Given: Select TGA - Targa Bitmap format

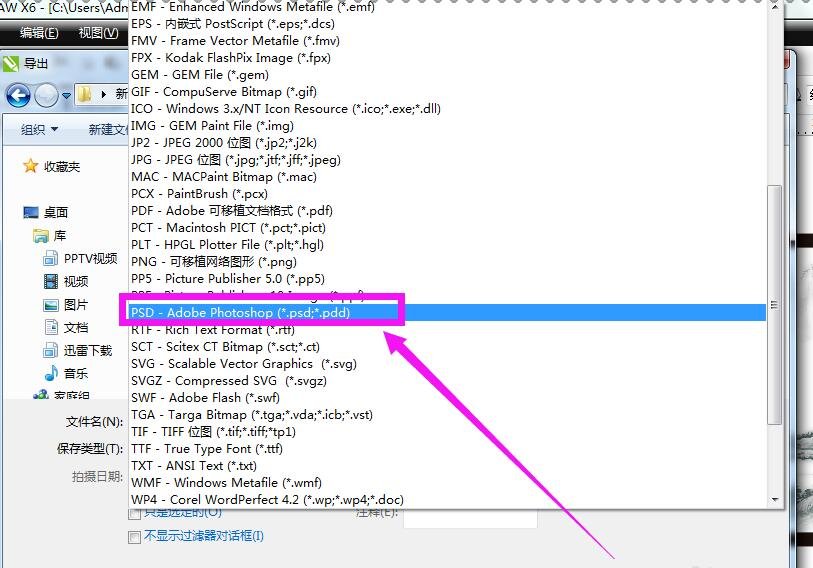Looking at the screenshot, I should tap(447, 415).
